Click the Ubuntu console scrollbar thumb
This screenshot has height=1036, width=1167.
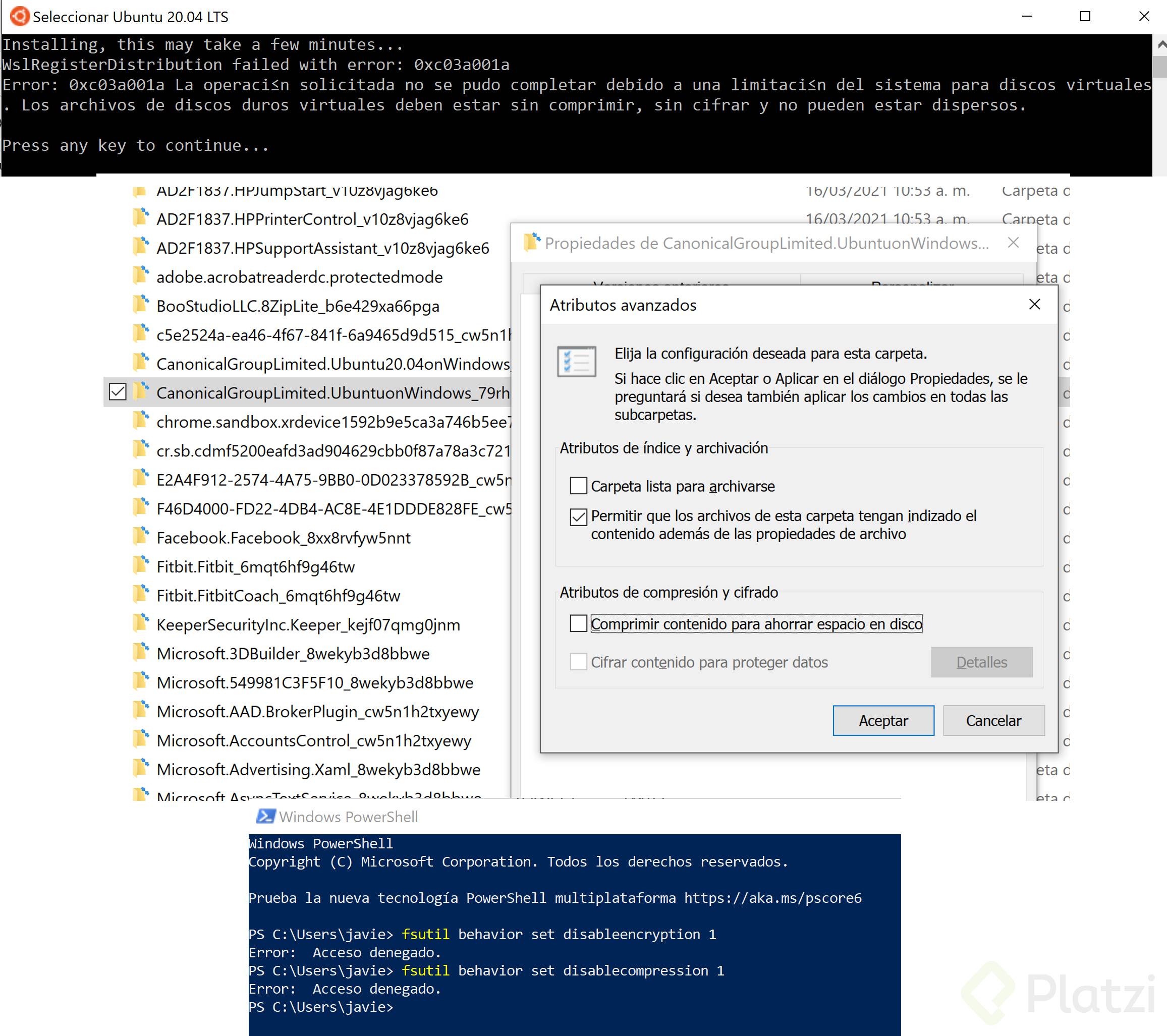[1159, 66]
